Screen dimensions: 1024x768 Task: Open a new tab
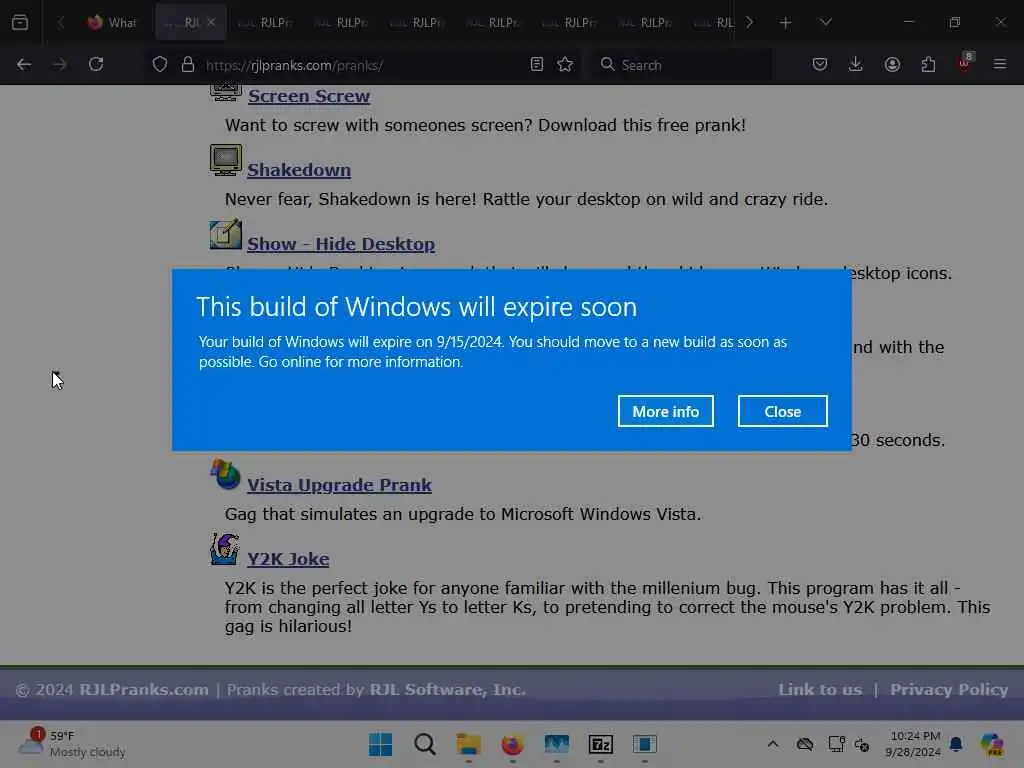click(x=786, y=23)
